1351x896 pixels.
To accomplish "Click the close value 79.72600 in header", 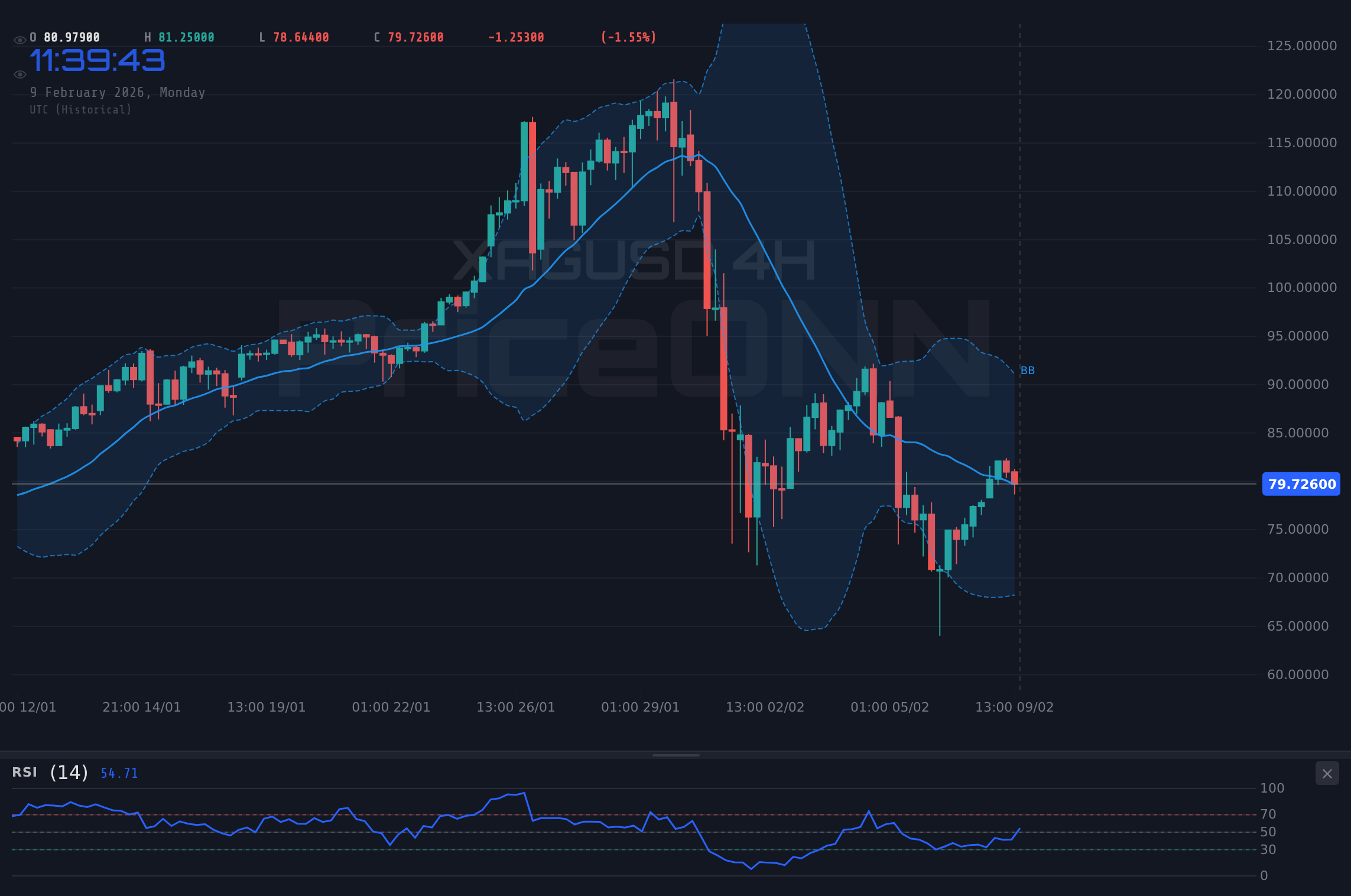I will [x=416, y=37].
